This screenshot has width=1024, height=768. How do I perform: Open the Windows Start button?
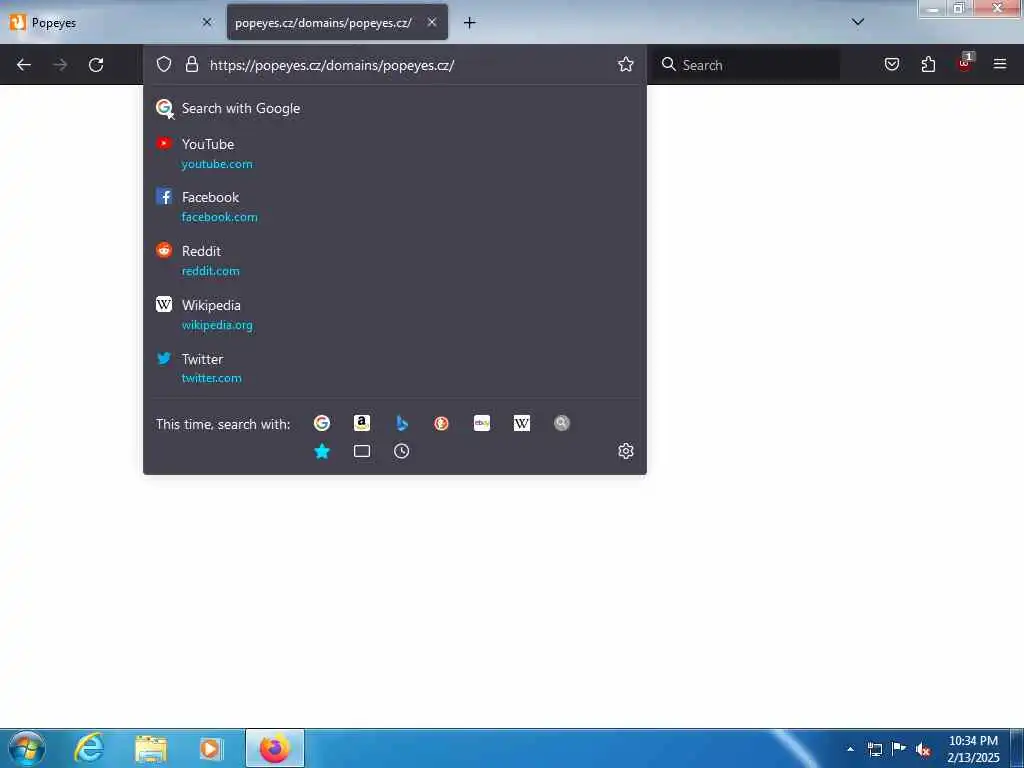[26, 748]
